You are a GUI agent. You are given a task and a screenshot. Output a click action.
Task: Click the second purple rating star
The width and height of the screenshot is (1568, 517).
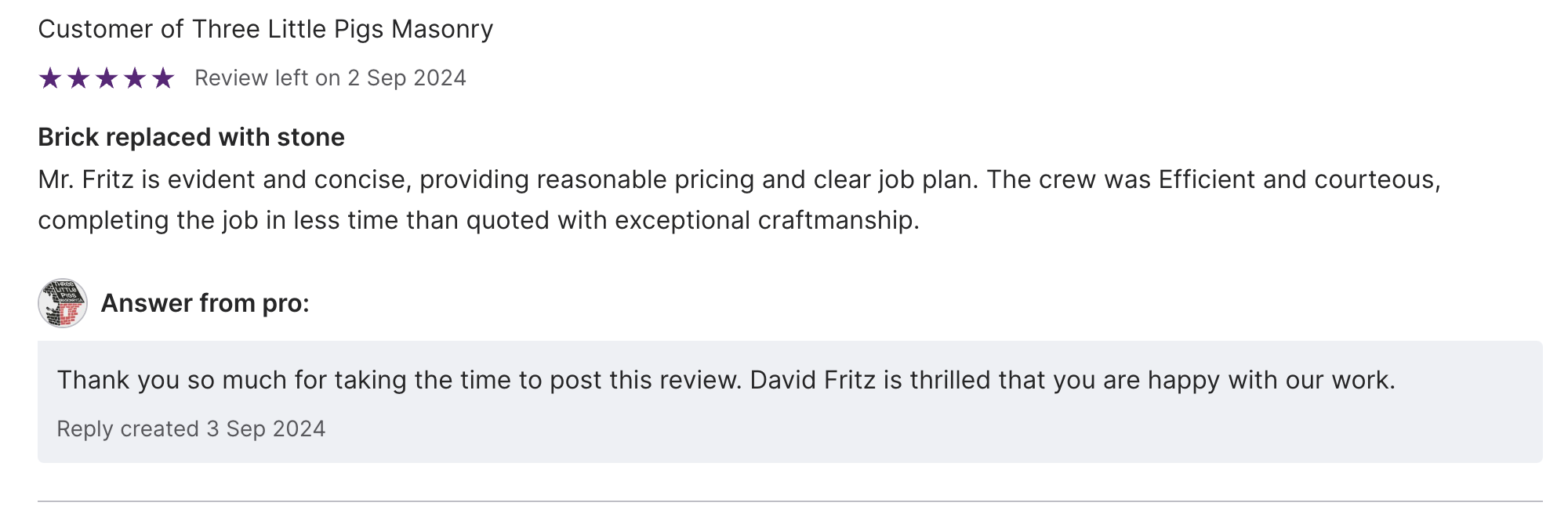pos(78,78)
